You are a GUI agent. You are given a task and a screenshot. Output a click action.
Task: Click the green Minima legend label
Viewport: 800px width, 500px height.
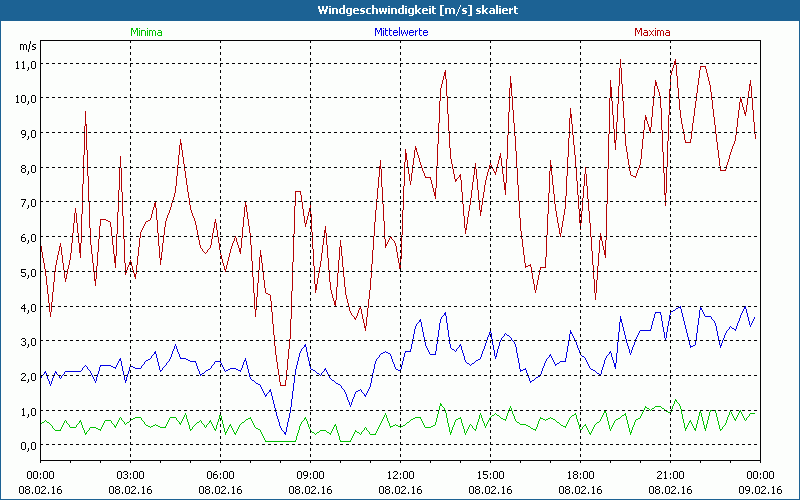146,32
